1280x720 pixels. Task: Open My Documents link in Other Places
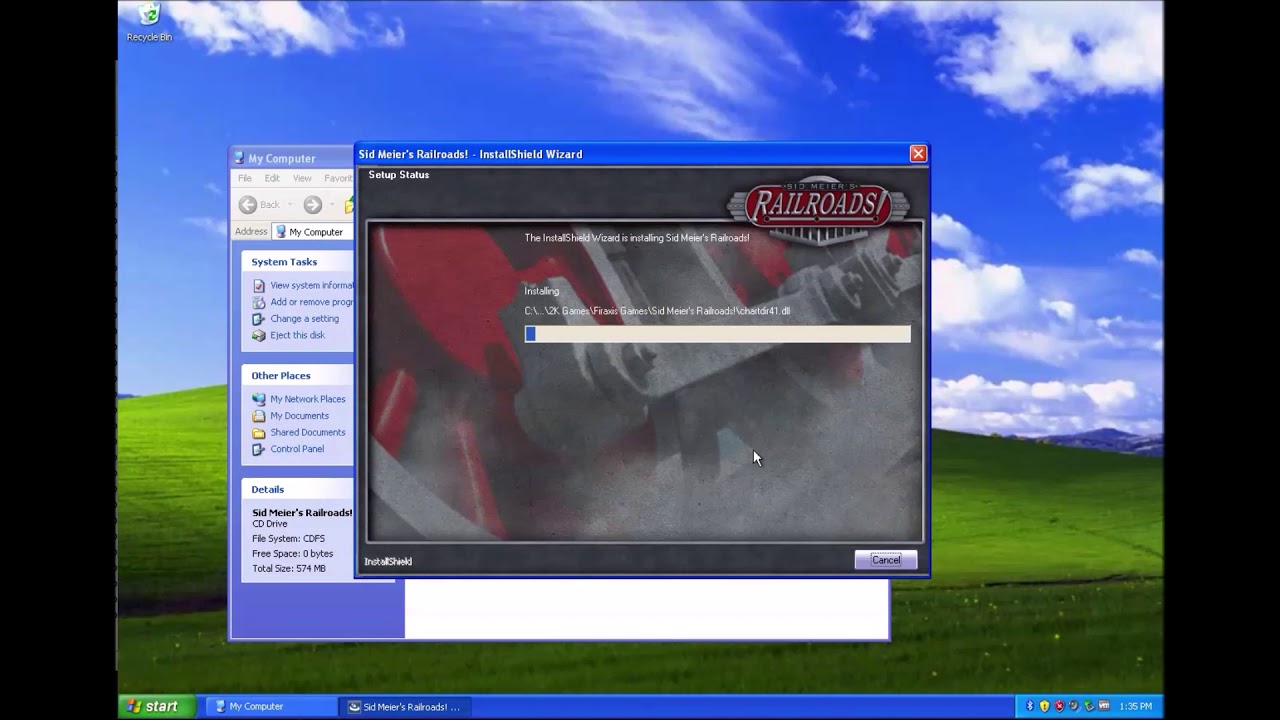[x=300, y=416]
